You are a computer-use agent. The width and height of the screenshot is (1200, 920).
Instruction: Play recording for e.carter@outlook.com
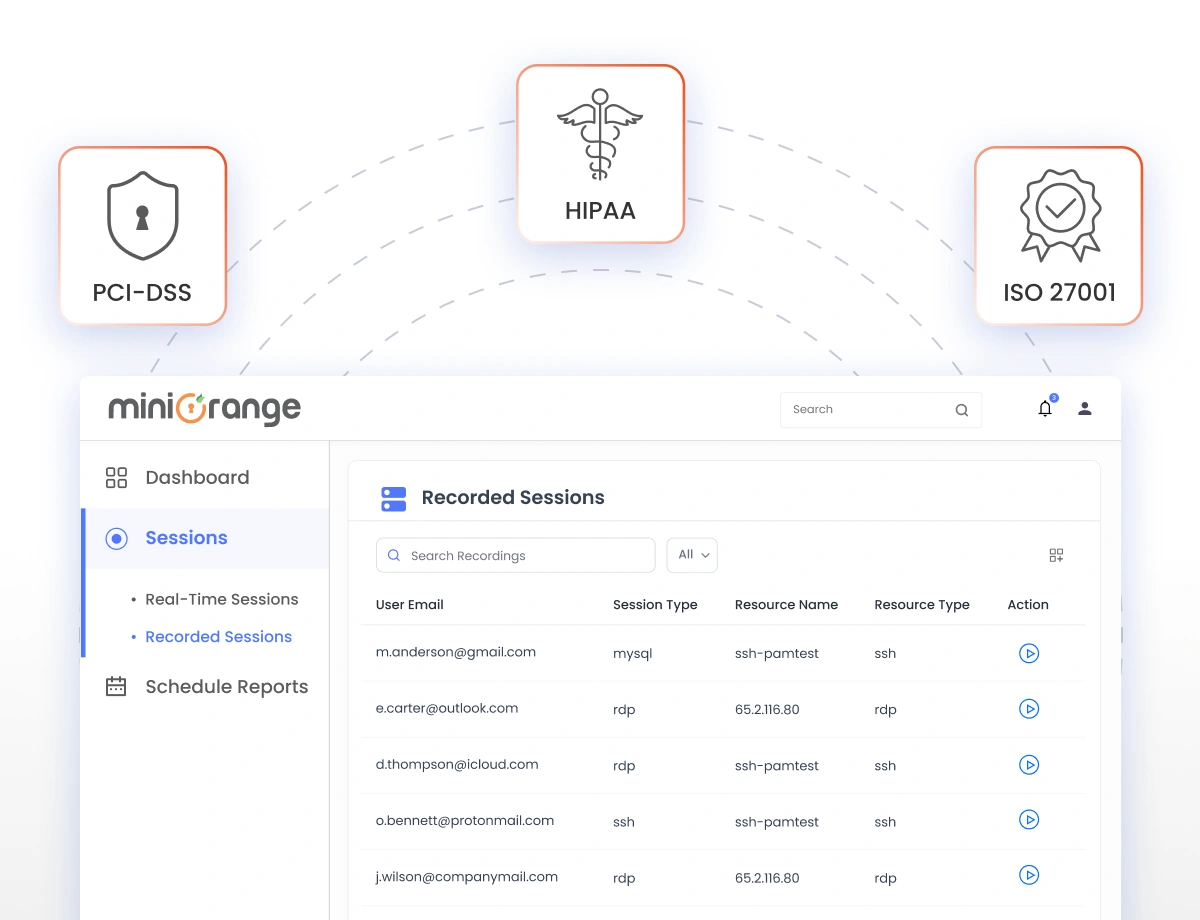(1029, 709)
